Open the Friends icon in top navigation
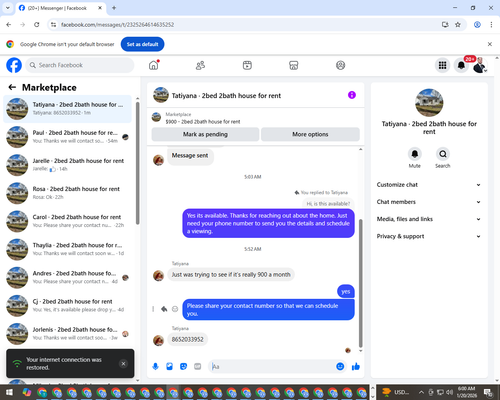This screenshot has width=500, height=400. (x=200, y=65)
